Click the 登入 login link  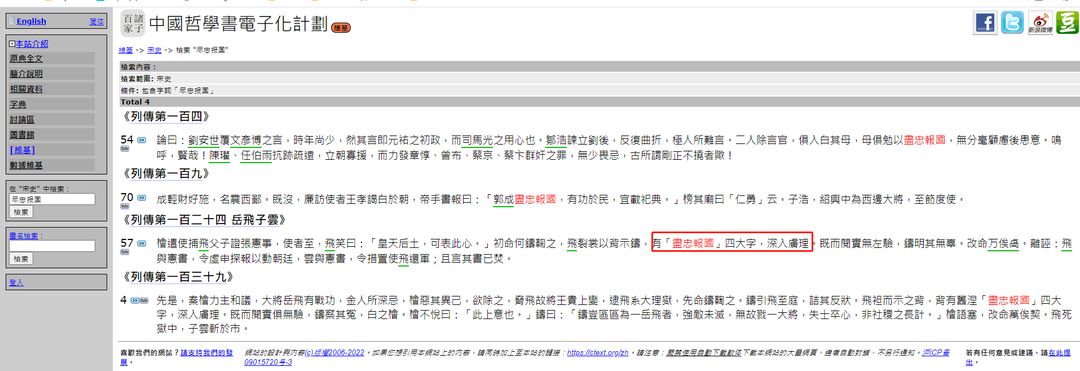pyautogui.click(x=17, y=282)
